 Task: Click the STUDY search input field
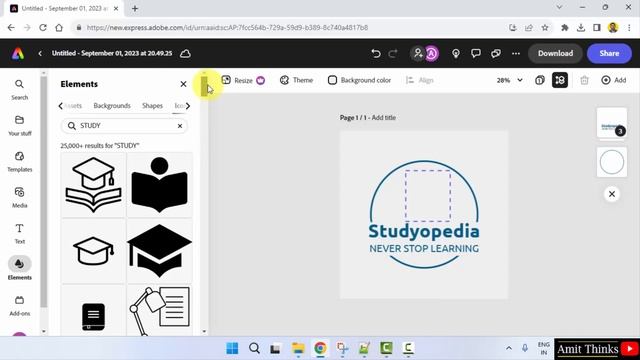coord(124,126)
